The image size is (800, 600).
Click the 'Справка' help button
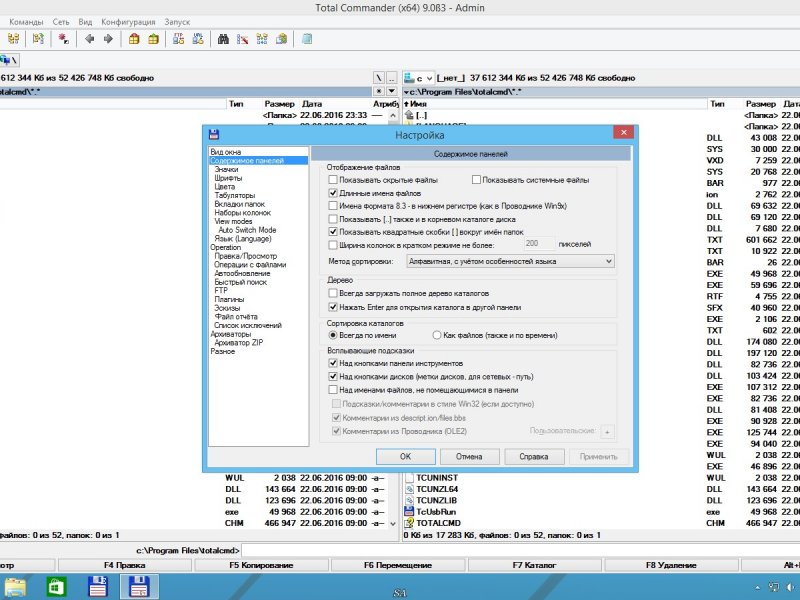coord(534,457)
